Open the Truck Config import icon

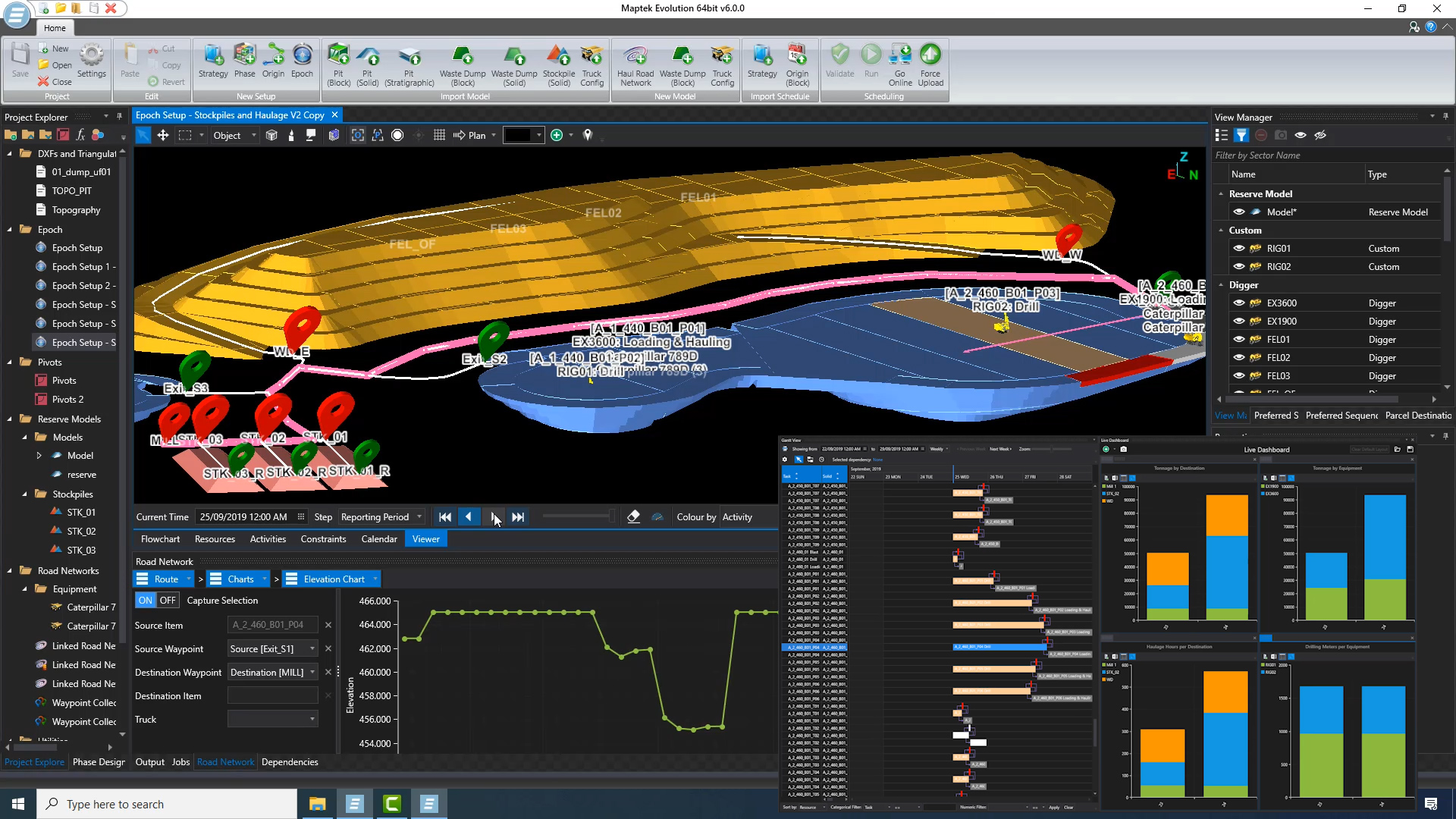pos(591,58)
